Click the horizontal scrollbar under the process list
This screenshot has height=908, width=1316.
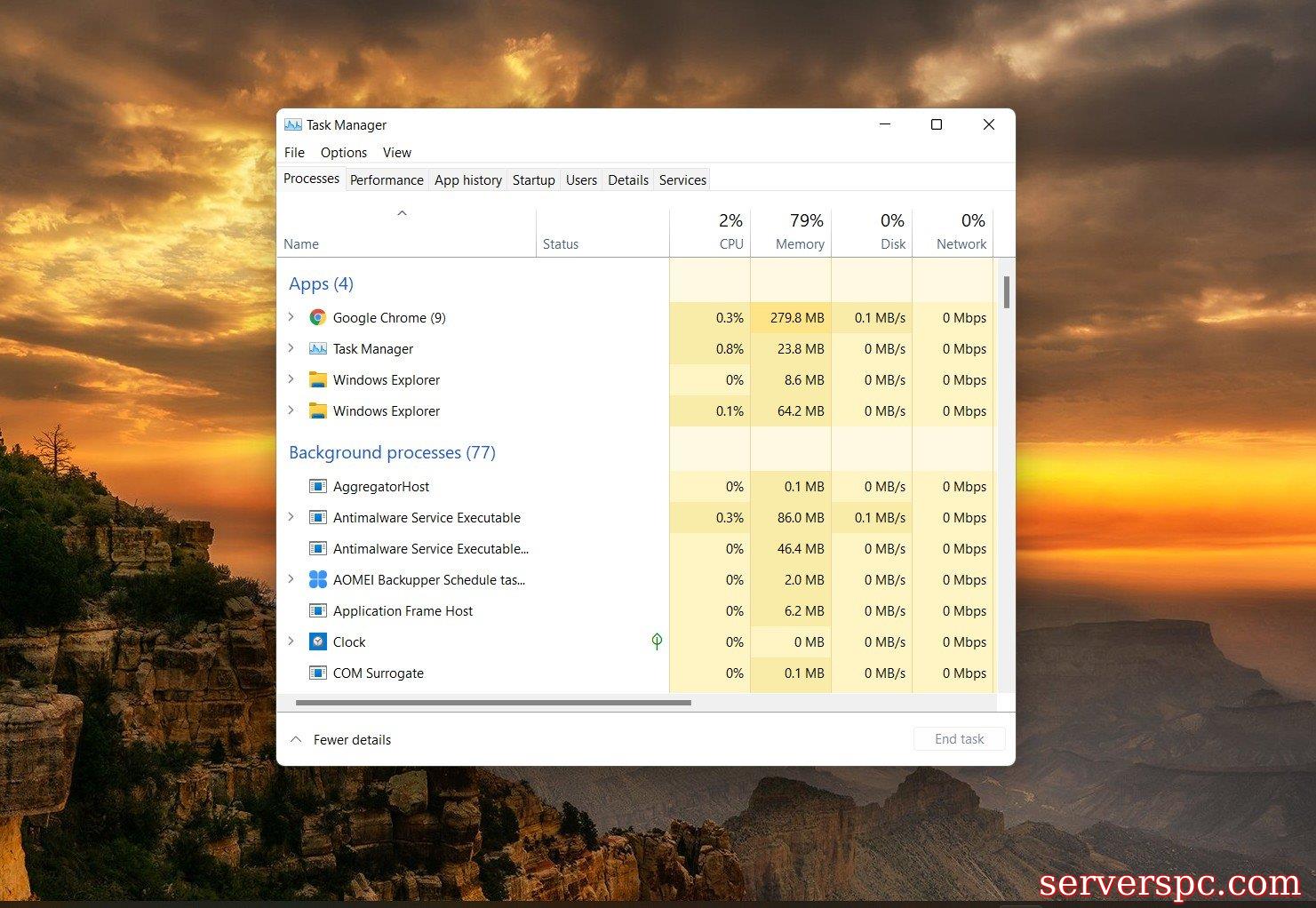point(493,703)
